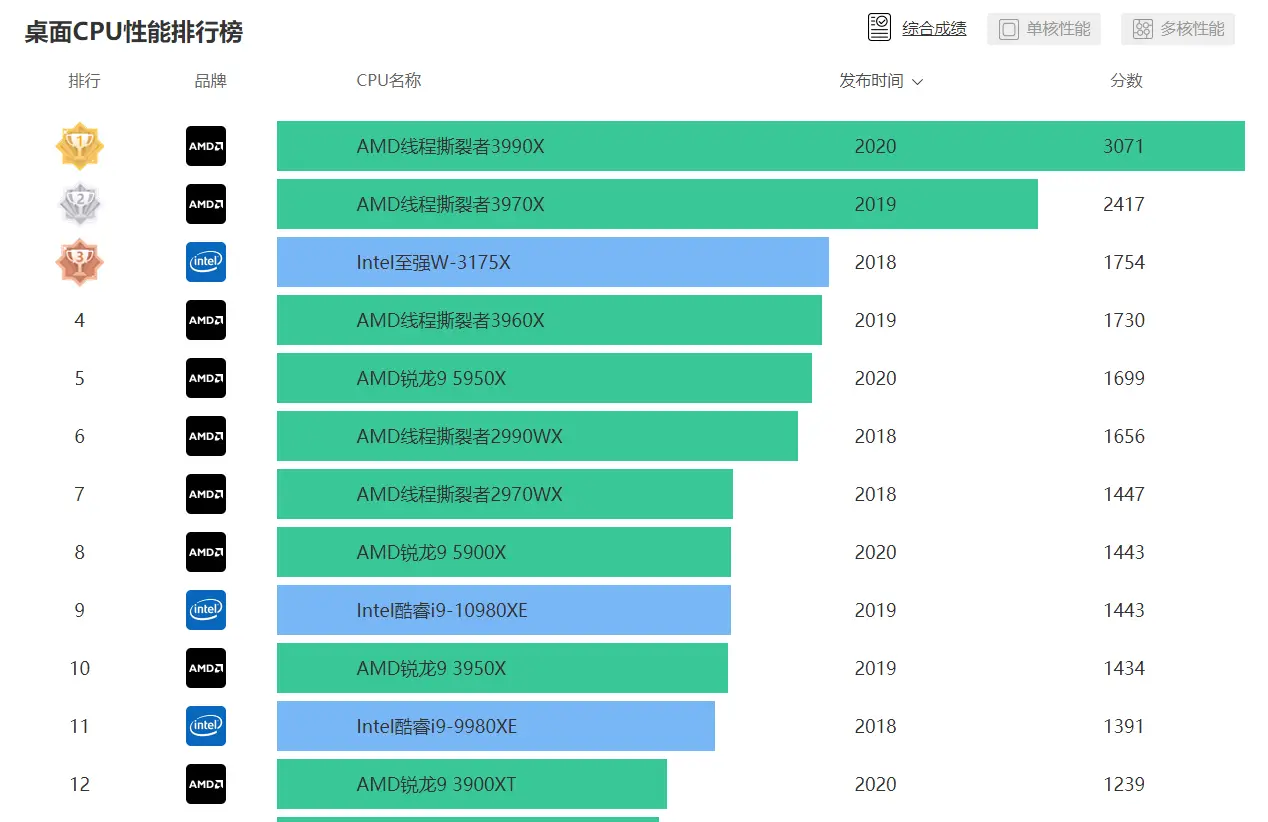1268x822 pixels.
Task: Open the 发布时间 sort dropdown arrow
Action: point(917,82)
